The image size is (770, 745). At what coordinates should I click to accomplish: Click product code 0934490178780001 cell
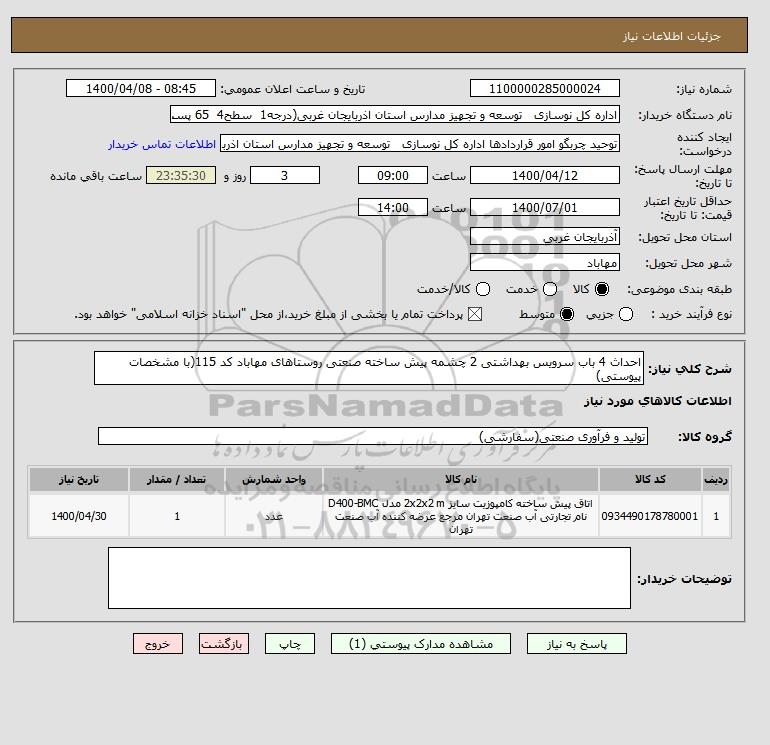650,516
